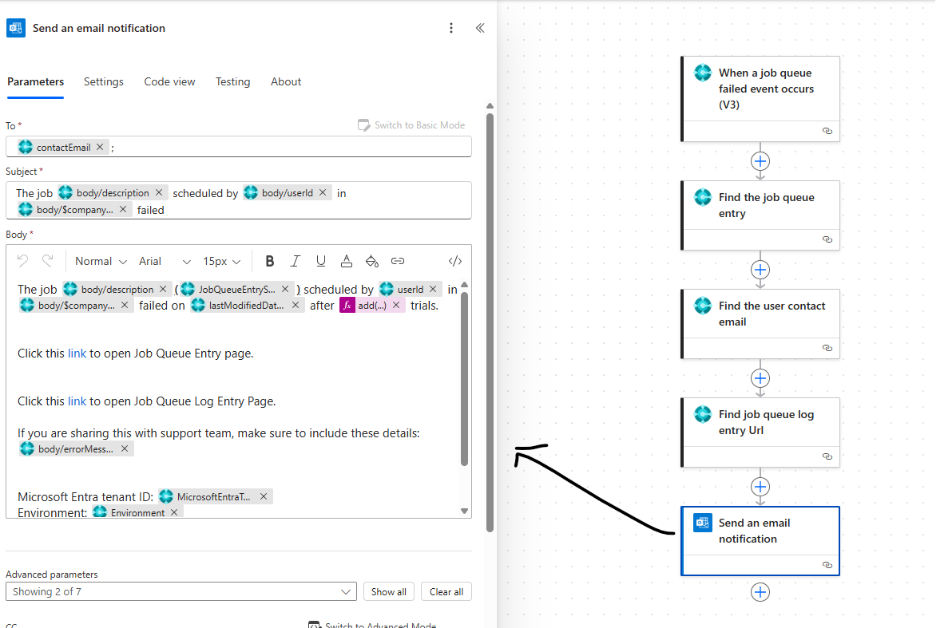Expand the Showing 2 of 7 advanced parameters dropdown
The height and width of the screenshot is (628, 936).
coord(180,591)
